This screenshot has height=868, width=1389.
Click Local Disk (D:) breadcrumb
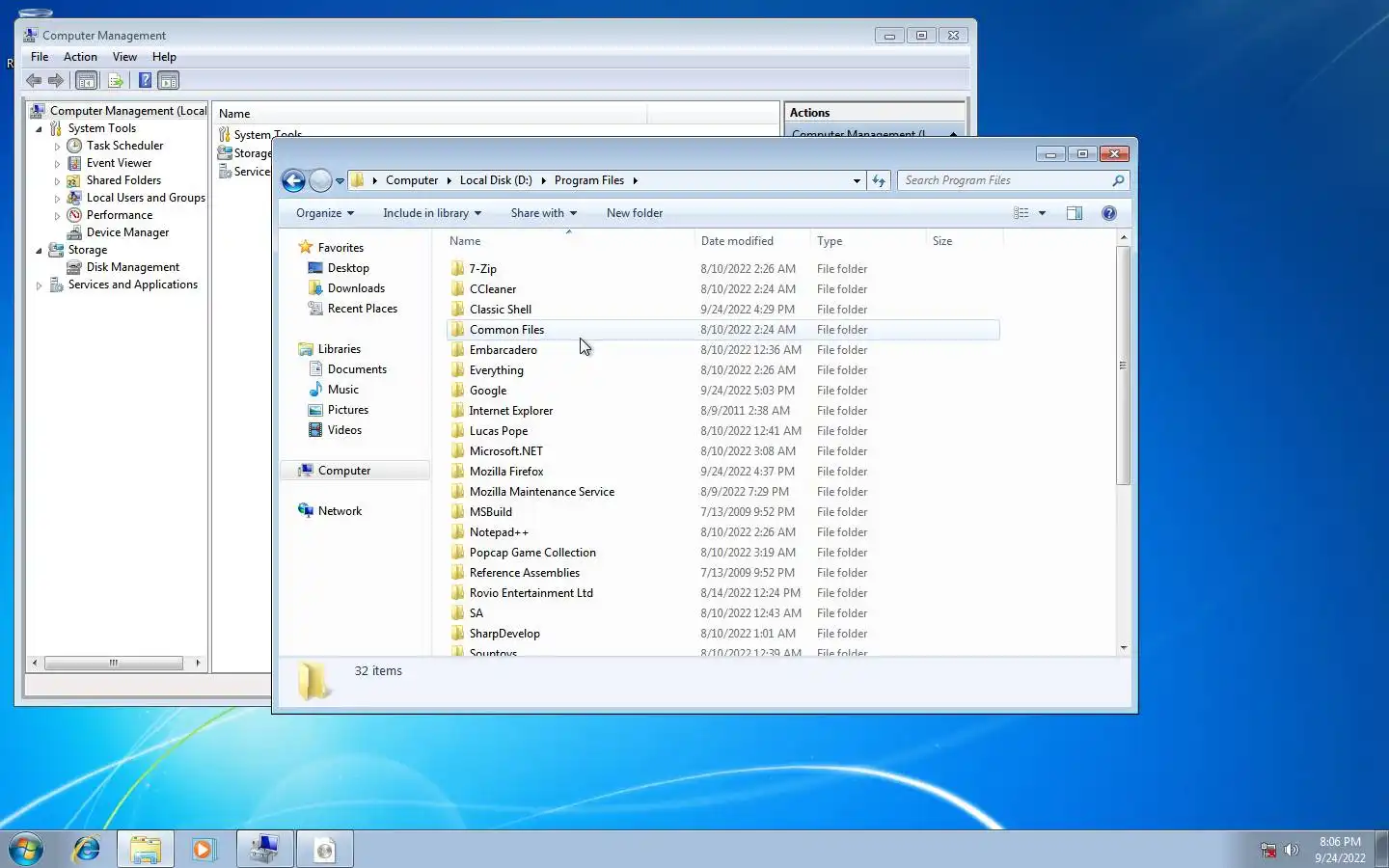[x=496, y=180]
